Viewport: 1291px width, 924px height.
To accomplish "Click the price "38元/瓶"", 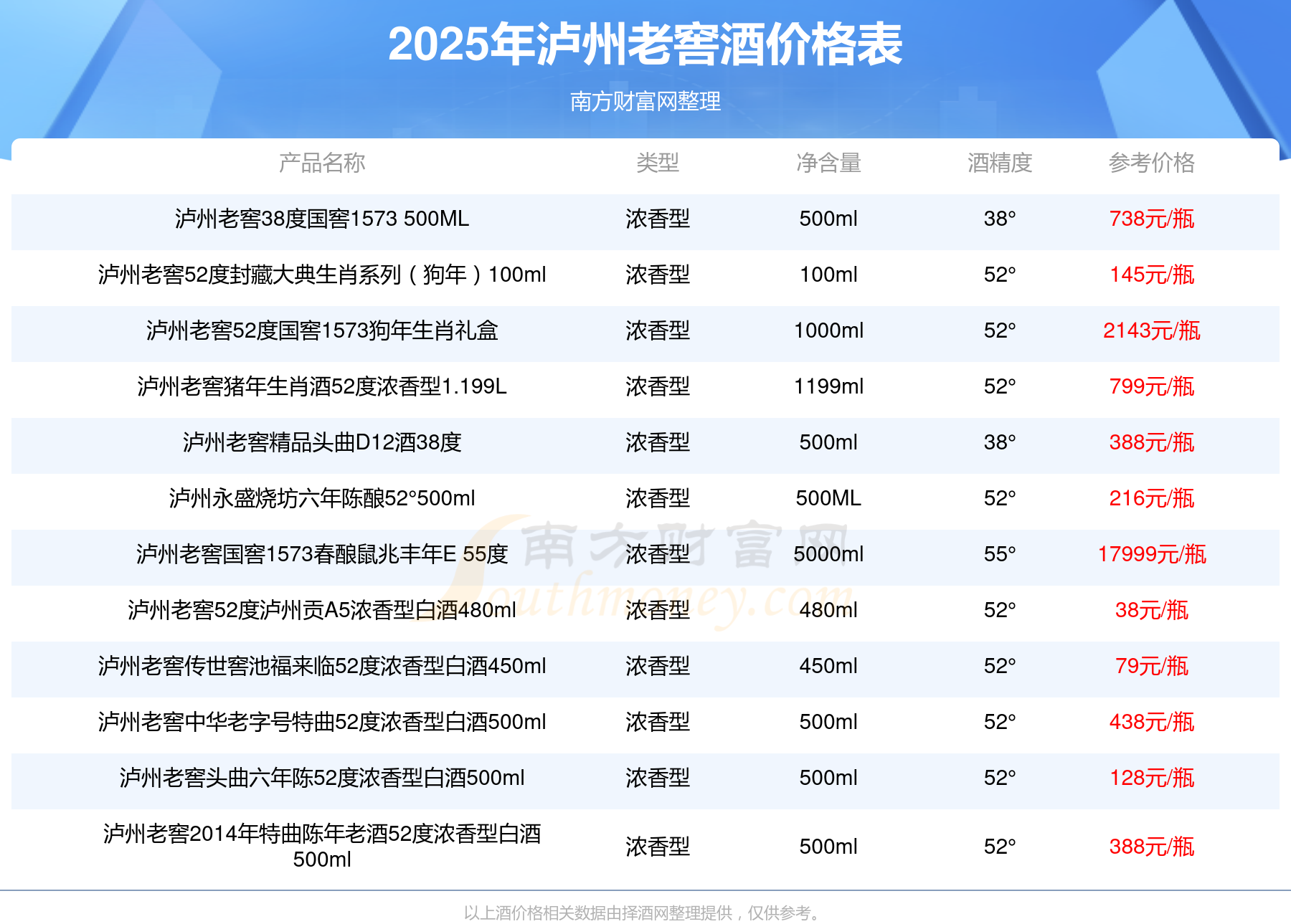I will coord(1152,610).
